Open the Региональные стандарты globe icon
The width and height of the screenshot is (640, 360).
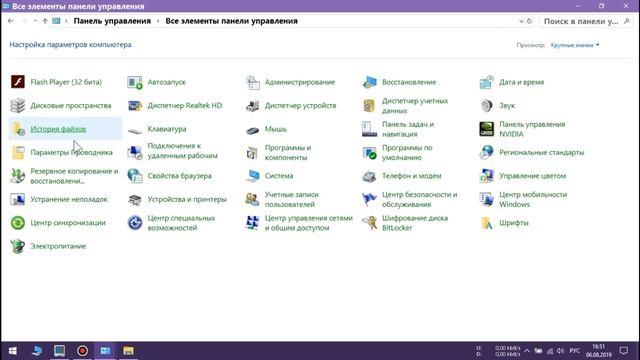tap(487, 152)
